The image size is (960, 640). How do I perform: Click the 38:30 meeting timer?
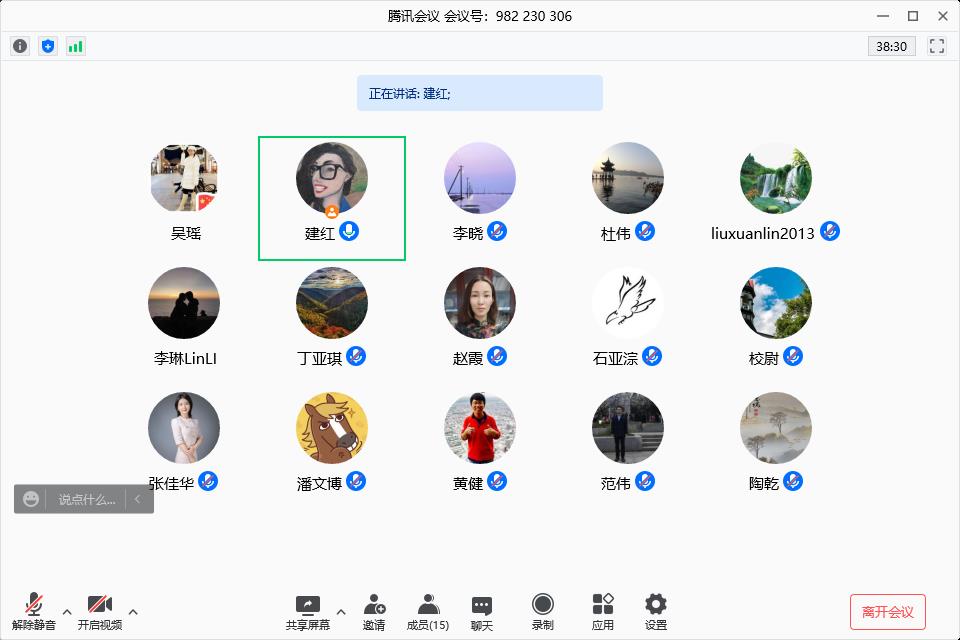click(x=891, y=47)
